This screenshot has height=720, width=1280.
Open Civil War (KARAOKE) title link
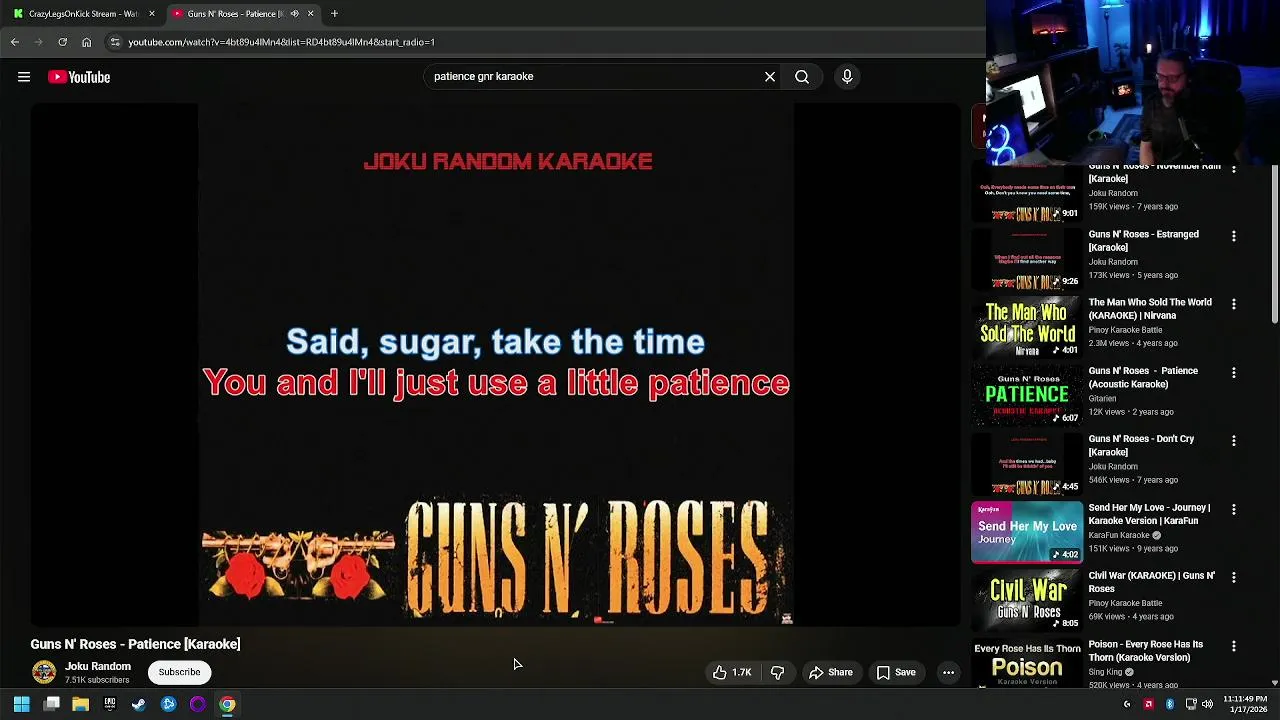(1152, 582)
